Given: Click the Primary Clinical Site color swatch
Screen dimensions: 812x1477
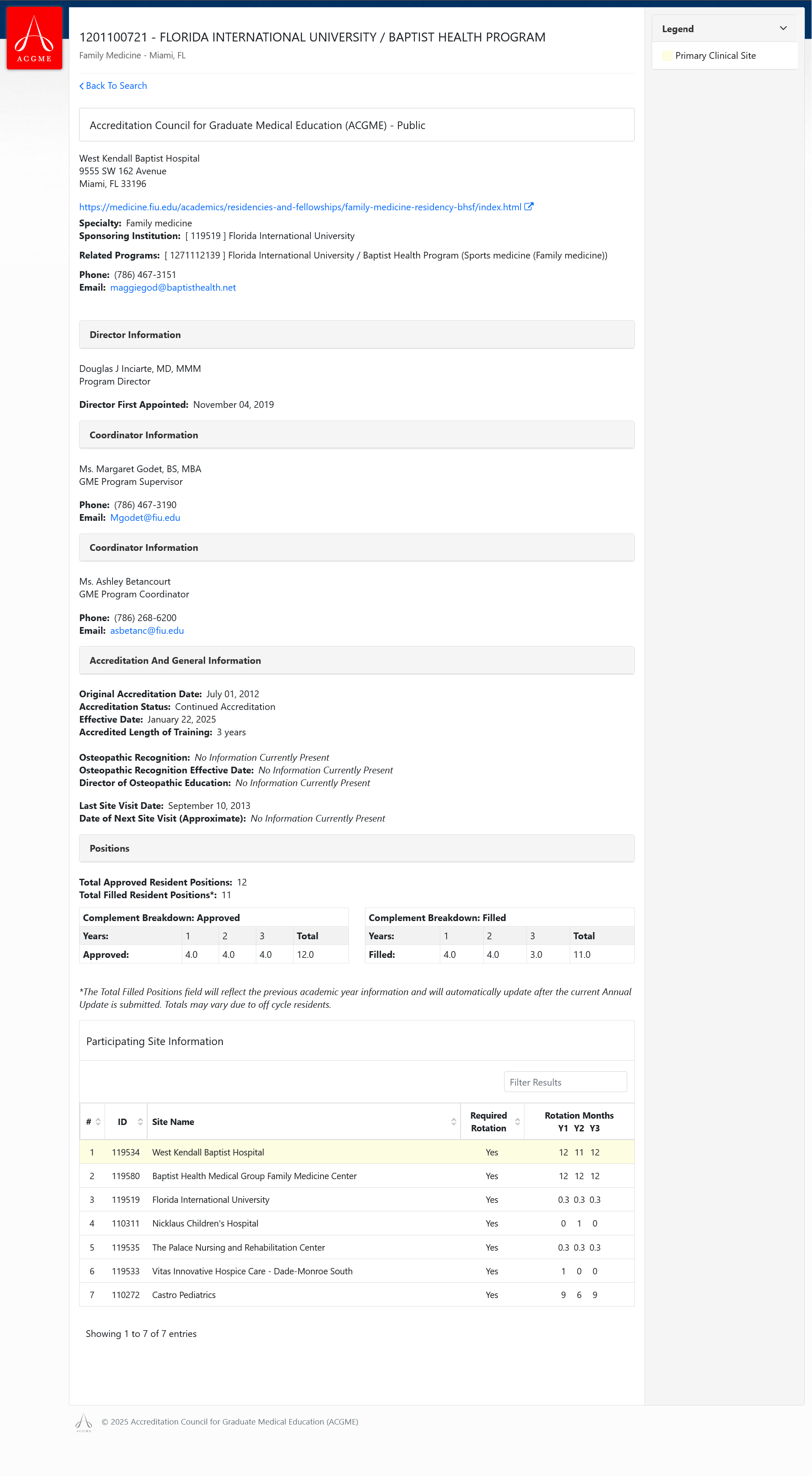Looking at the screenshot, I should pos(667,55).
